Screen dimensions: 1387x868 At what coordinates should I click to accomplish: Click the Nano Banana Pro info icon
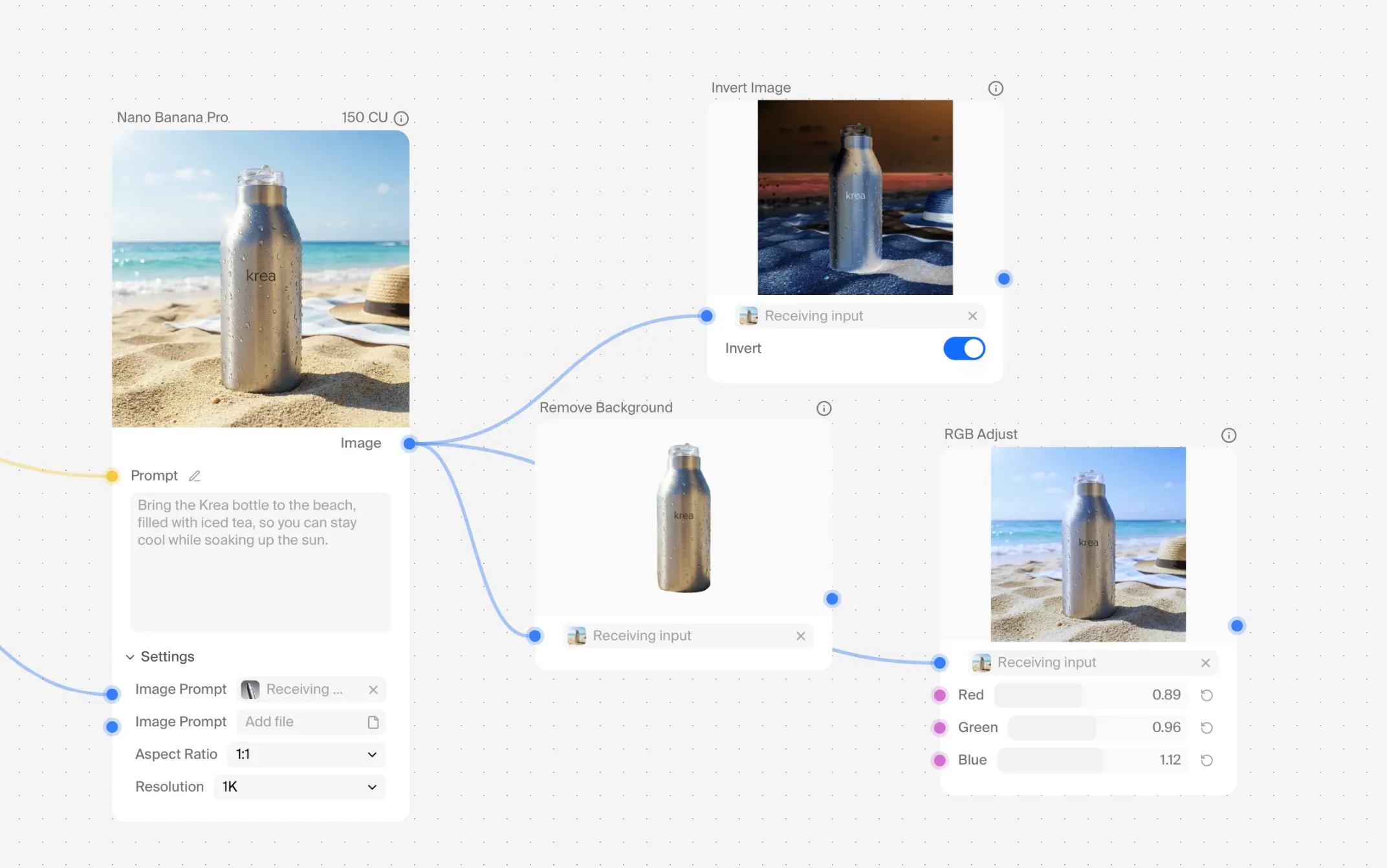[x=401, y=118]
